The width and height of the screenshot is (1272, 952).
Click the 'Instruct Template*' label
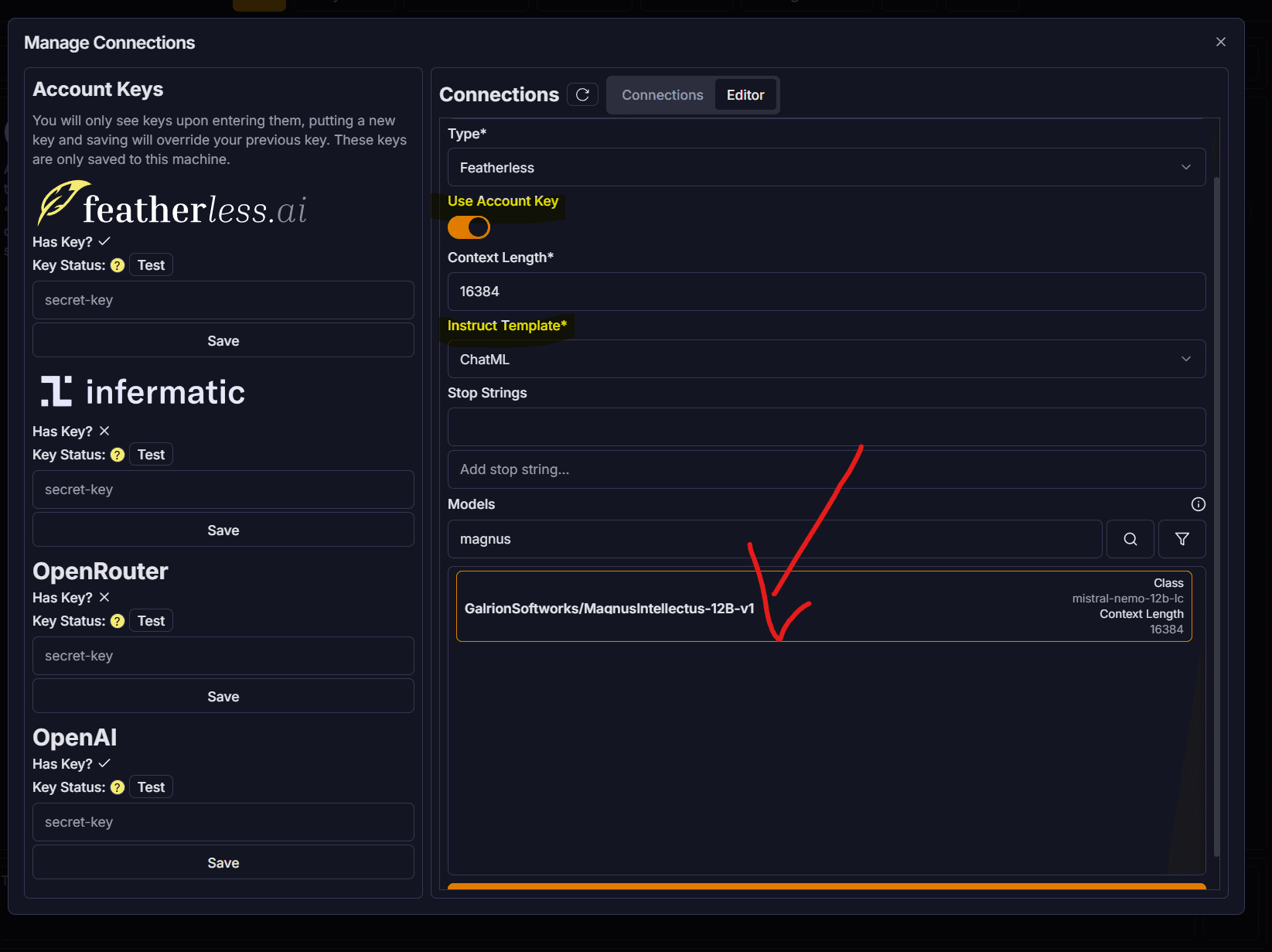tap(507, 326)
